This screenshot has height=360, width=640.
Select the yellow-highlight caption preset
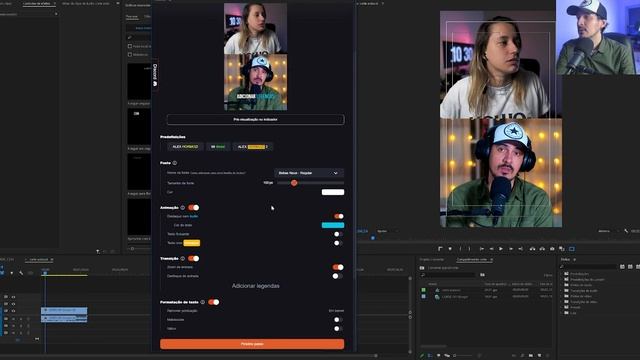tap(253, 147)
